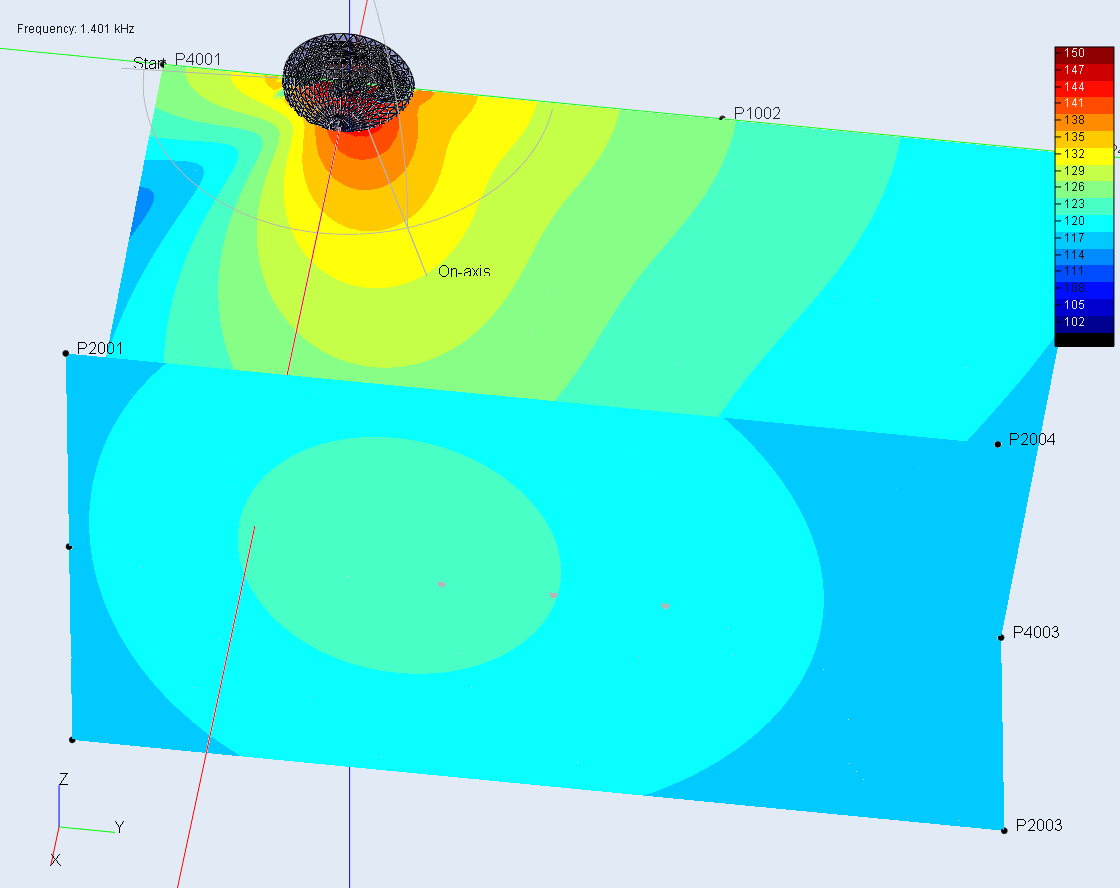Click the 120 cyan legend swatch

pyautogui.click(x=1084, y=221)
